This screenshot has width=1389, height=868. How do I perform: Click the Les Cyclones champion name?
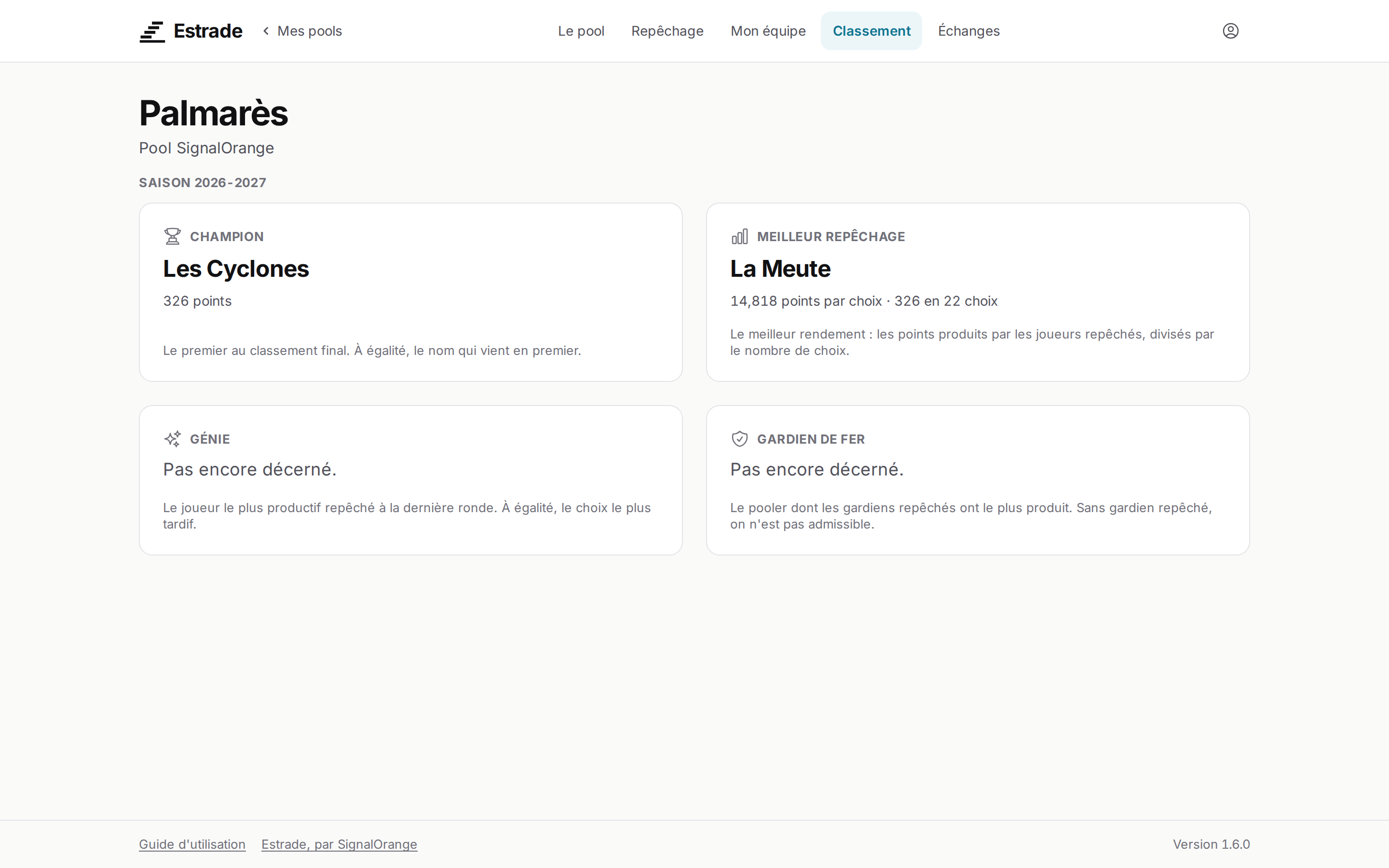click(236, 269)
